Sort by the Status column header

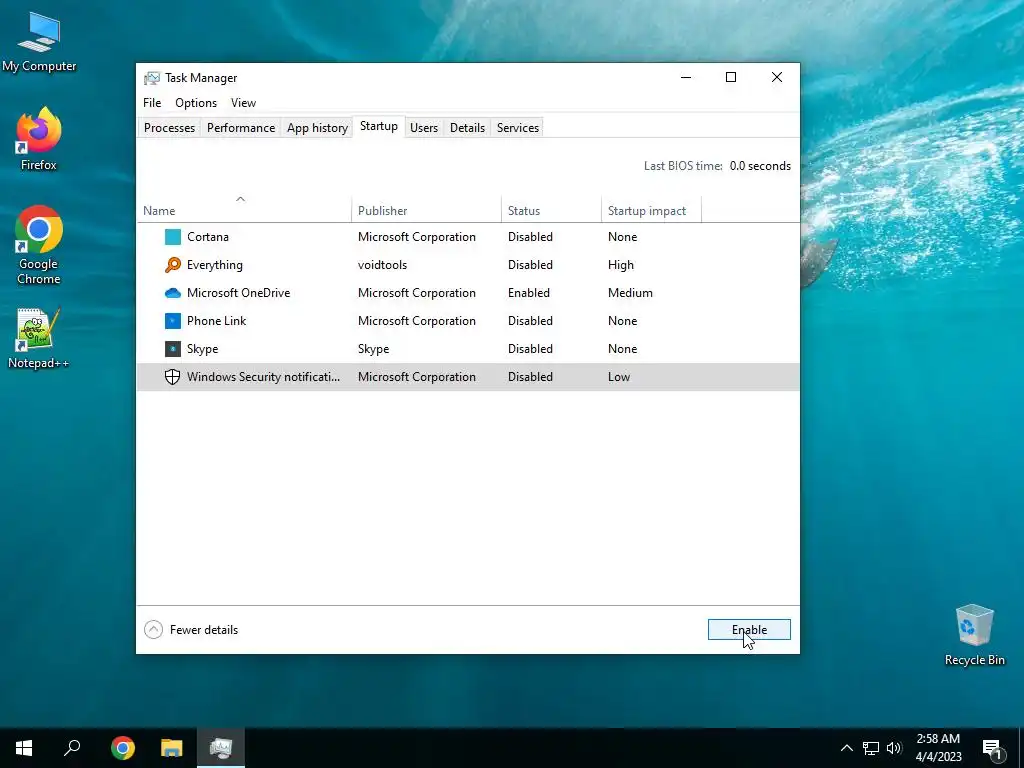tap(551, 210)
